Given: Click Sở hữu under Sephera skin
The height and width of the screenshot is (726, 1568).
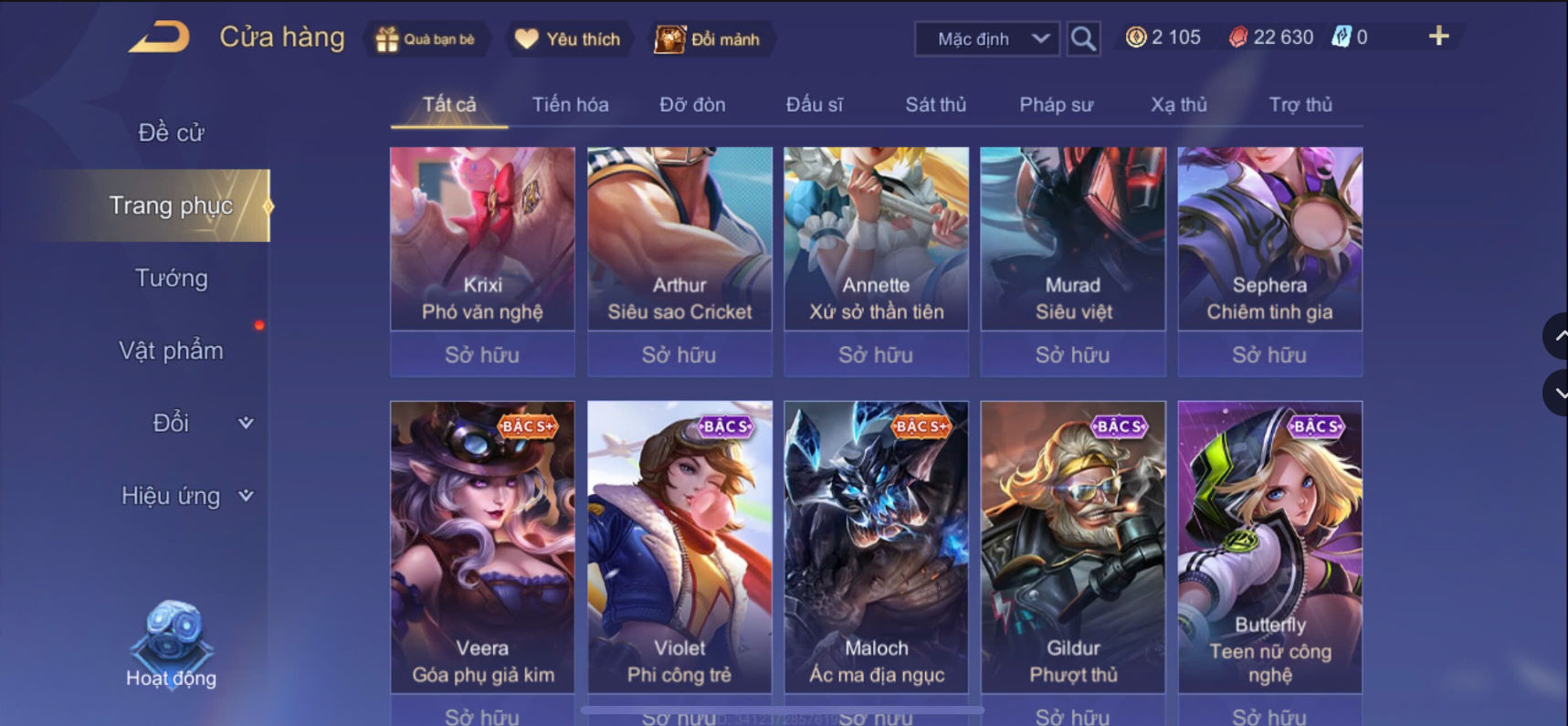Looking at the screenshot, I should 1269,354.
